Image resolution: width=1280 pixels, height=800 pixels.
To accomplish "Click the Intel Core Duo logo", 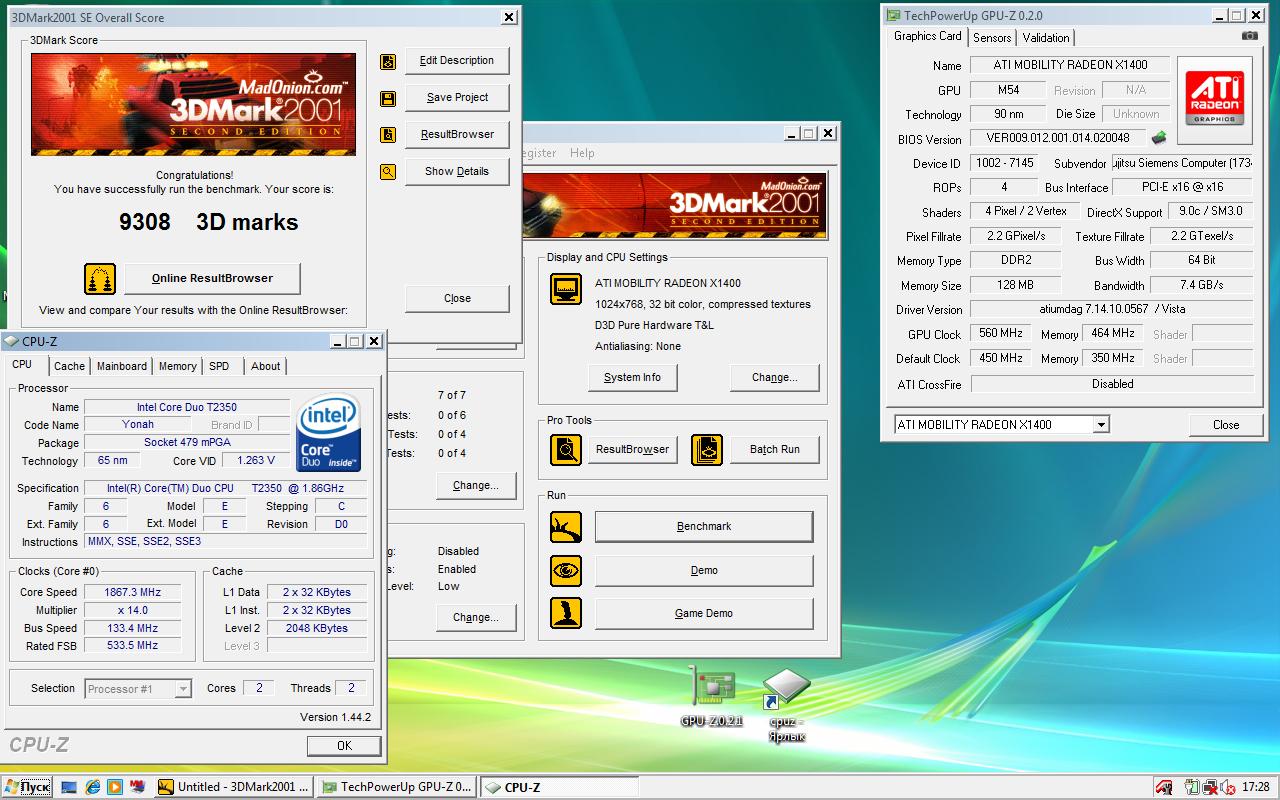I will pos(328,435).
